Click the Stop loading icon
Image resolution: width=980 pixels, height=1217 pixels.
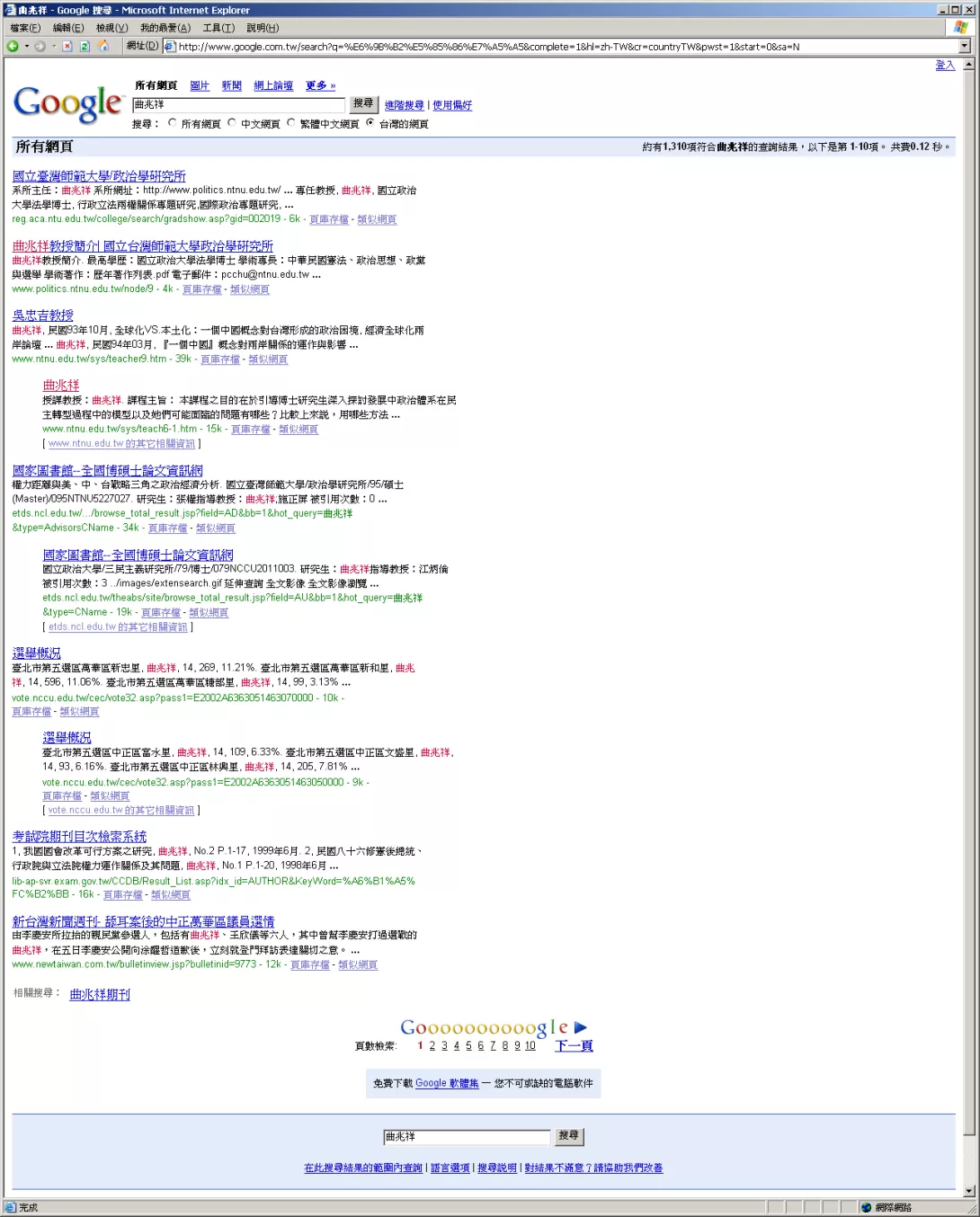click(x=67, y=46)
